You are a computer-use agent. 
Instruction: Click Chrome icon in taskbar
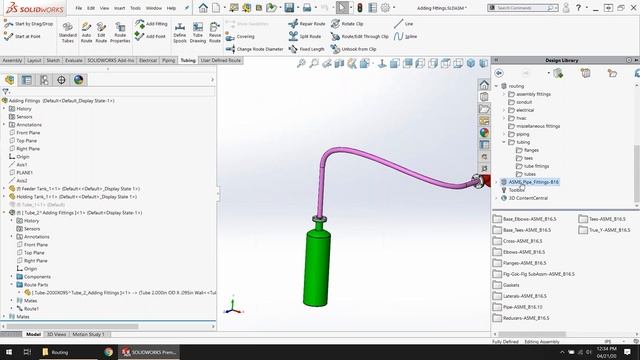[108, 352]
